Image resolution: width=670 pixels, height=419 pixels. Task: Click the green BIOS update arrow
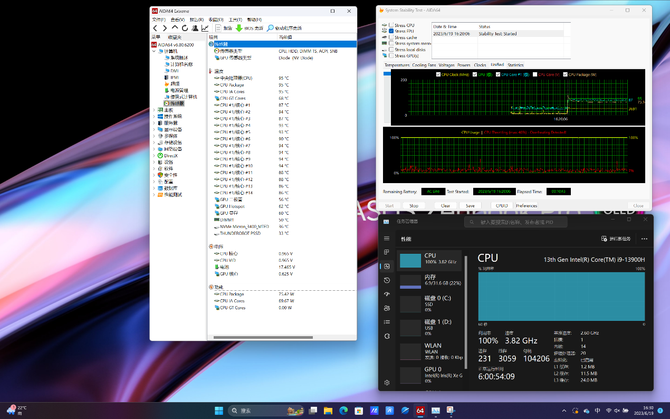pyautogui.click(x=239, y=28)
